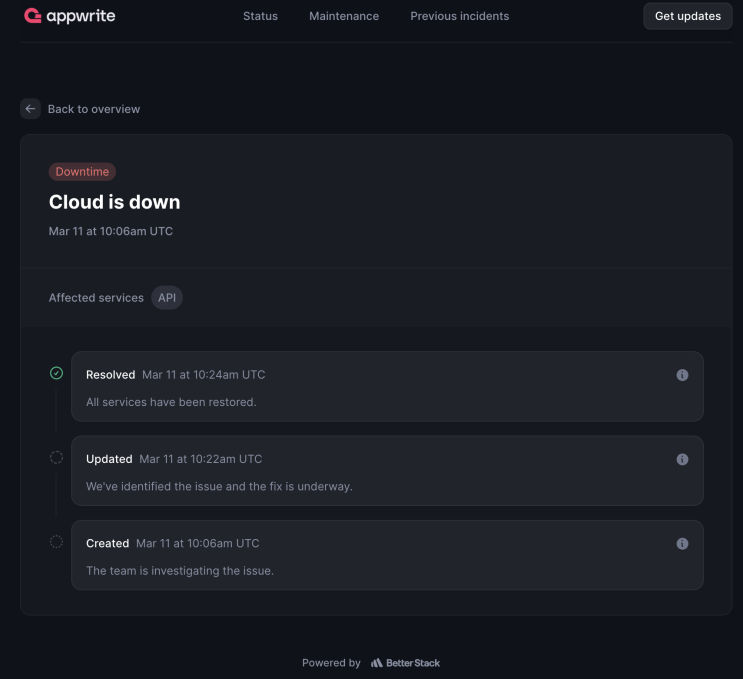
Task: Click the Better Stack logo
Action: pyautogui.click(x=405, y=663)
